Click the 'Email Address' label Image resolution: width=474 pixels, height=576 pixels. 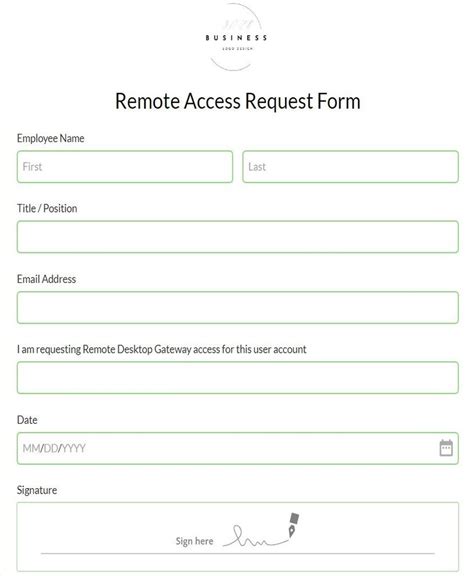coord(46,279)
